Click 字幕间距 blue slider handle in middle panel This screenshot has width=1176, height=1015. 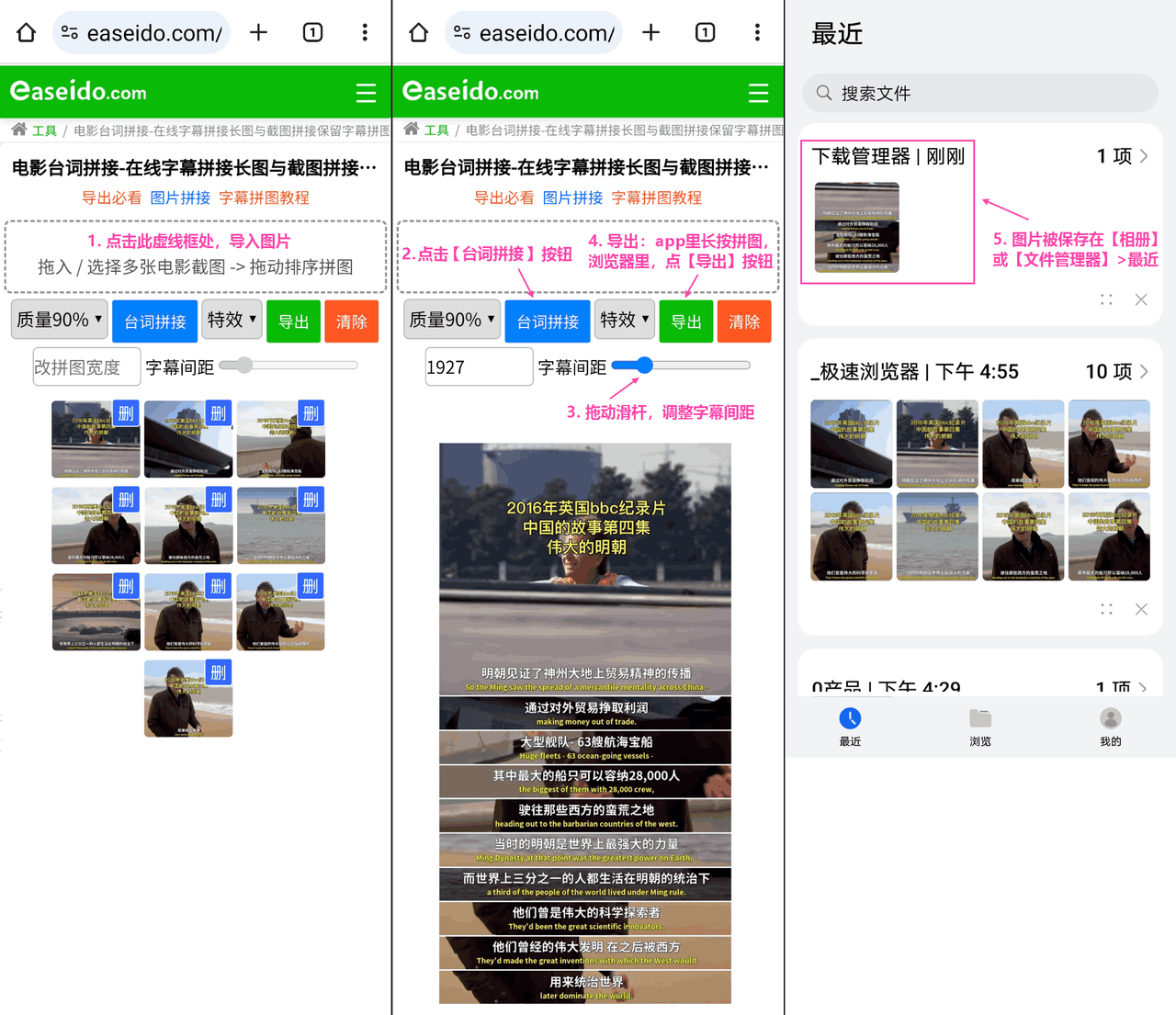coord(645,365)
